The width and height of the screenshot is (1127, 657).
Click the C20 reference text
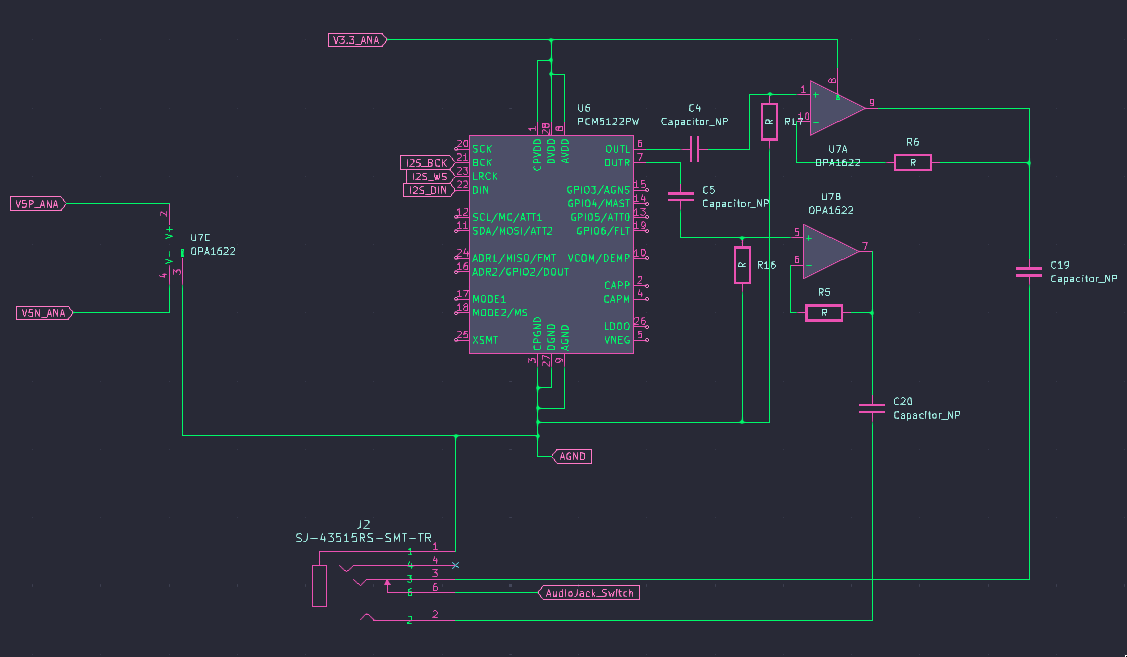pyautogui.click(x=903, y=401)
